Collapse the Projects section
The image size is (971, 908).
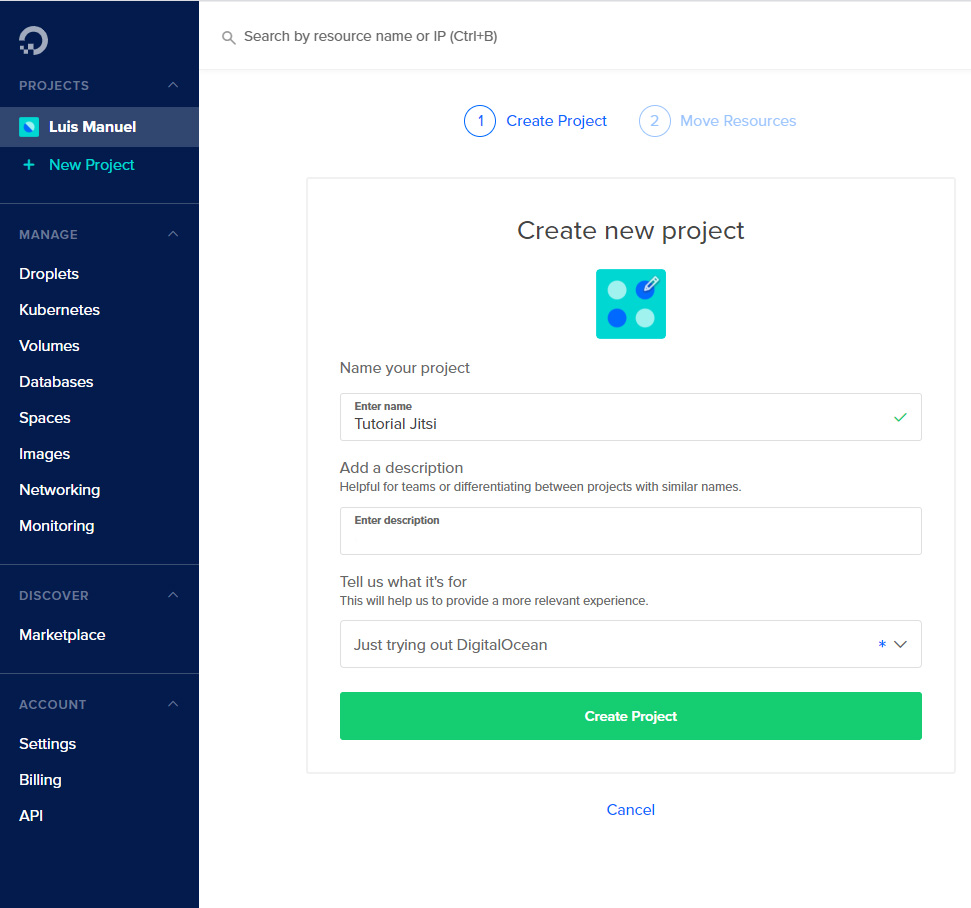coord(173,85)
